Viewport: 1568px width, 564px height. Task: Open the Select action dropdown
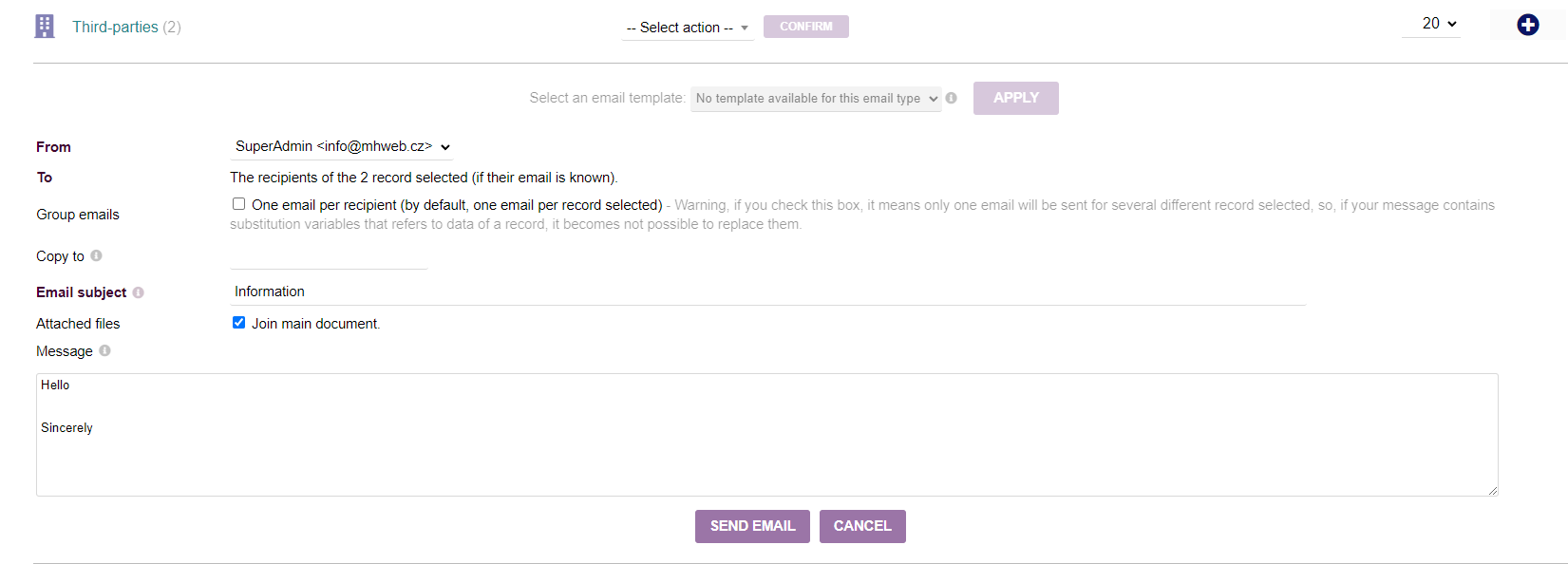pos(688,28)
